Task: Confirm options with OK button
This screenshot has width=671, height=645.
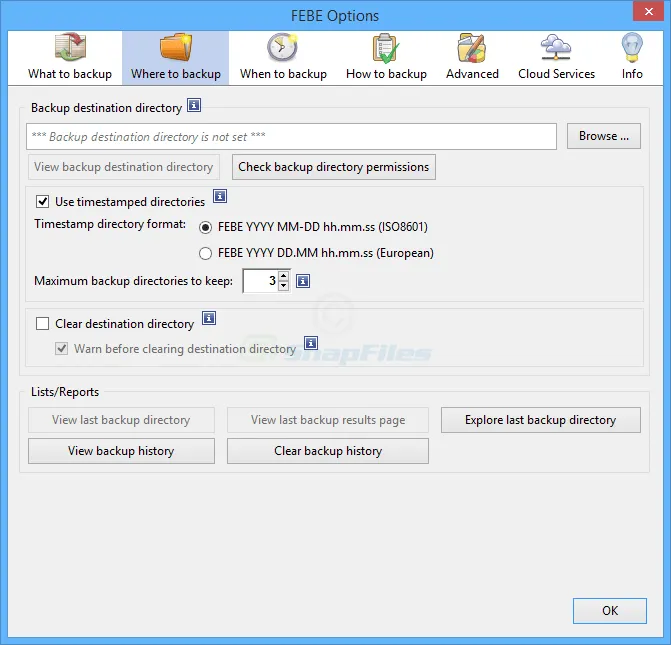Action: point(610,611)
